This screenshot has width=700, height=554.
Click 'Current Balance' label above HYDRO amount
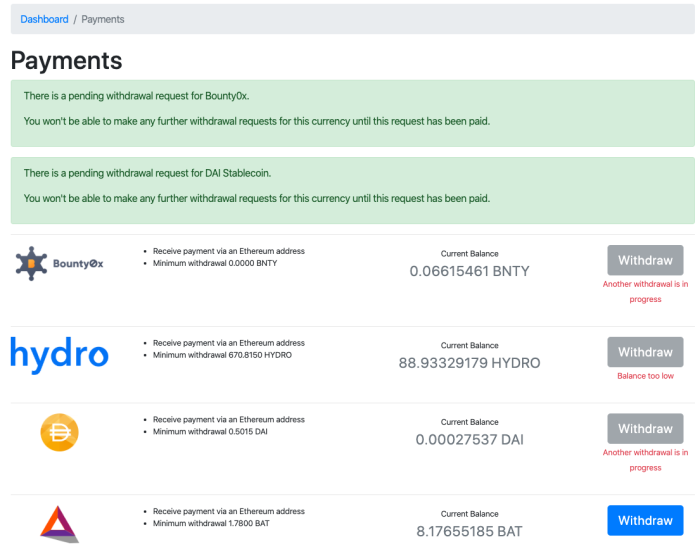[x=469, y=346]
